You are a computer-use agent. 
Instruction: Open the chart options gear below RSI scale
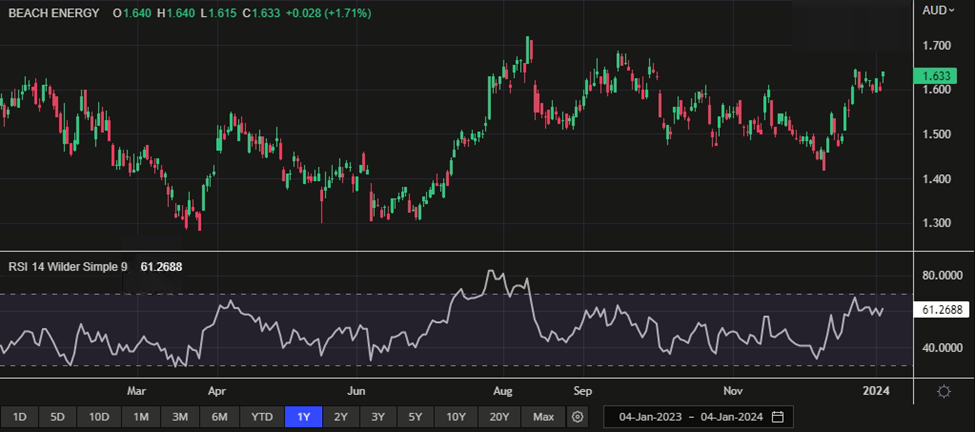944,392
